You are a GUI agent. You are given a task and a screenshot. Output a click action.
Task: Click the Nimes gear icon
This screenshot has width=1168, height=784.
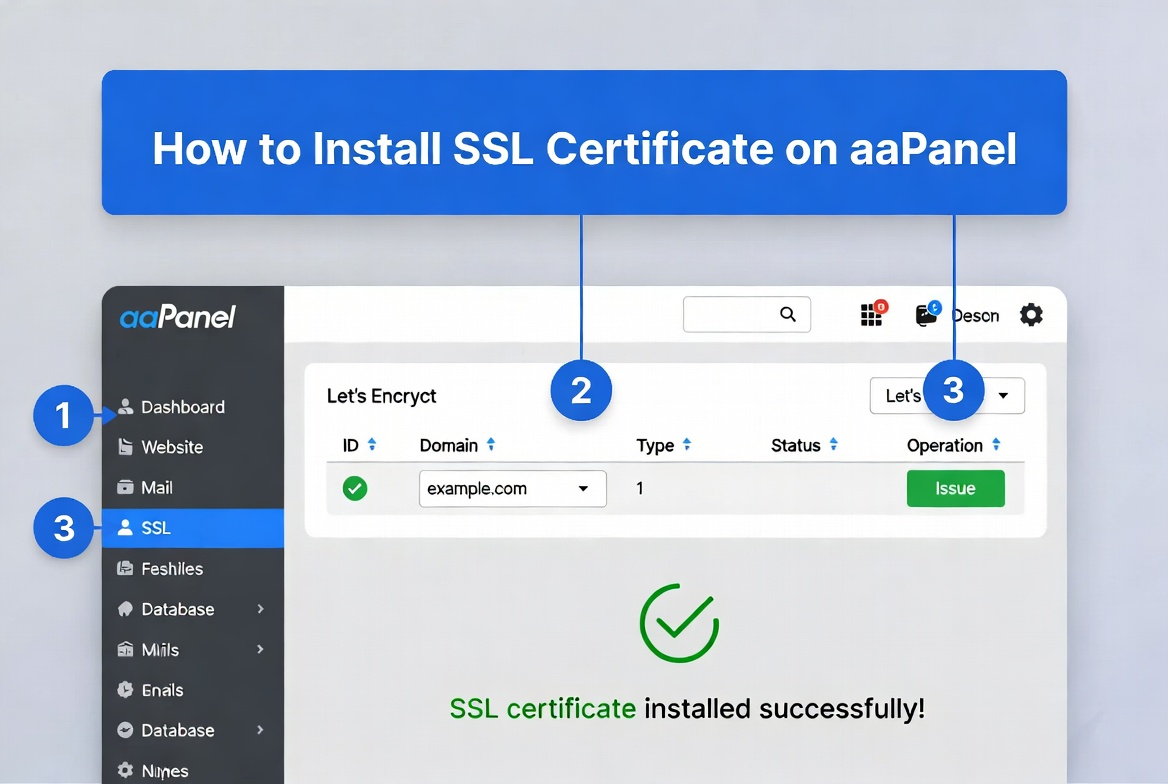125,770
